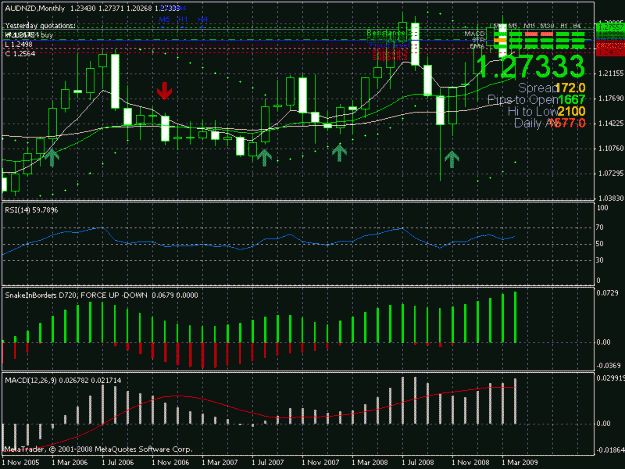Click the 1.07295 price axis label
The width and height of the screenshot is (625, 469).
click(x=610, y=173)
